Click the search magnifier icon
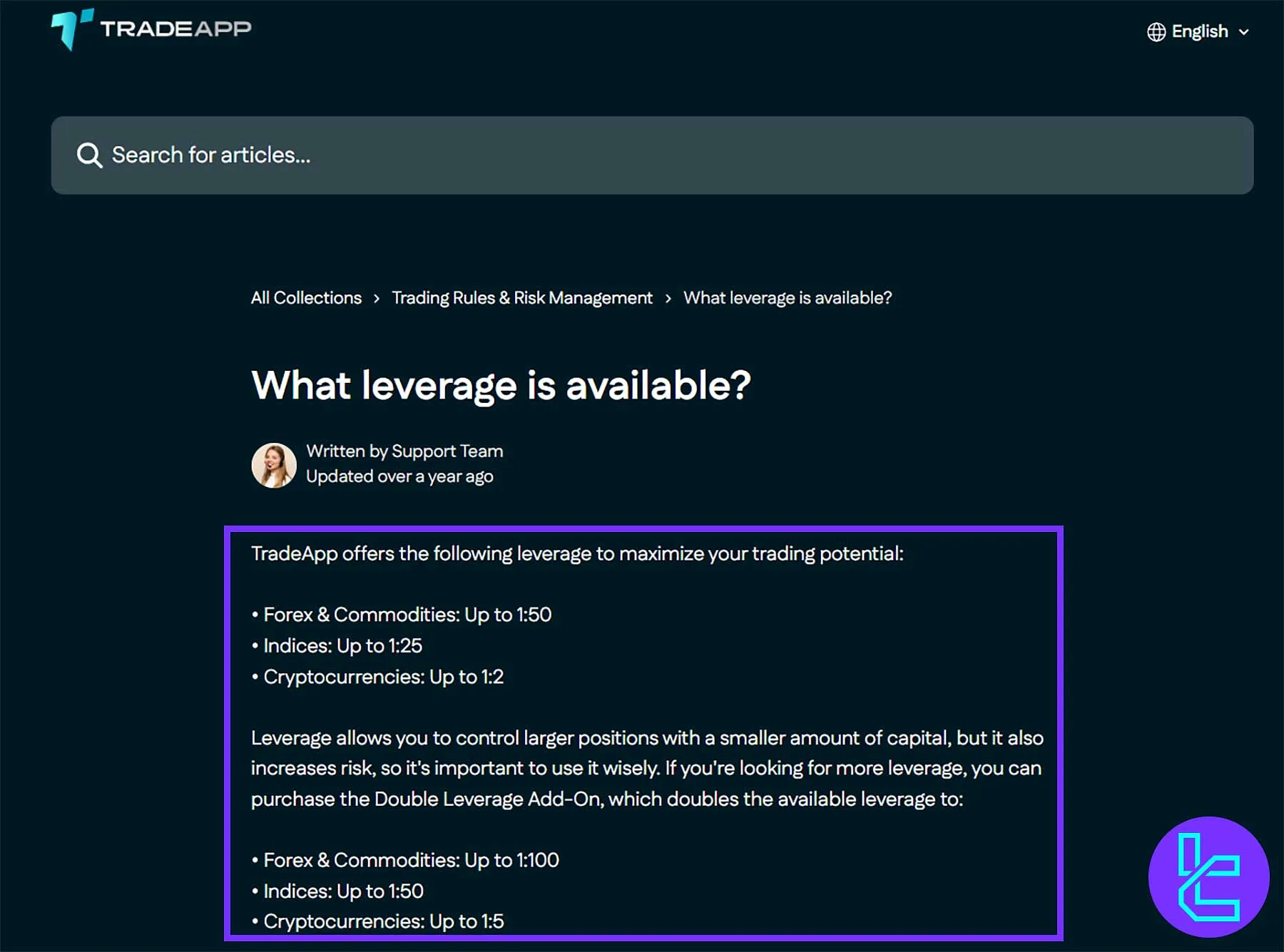 coord(89,155)
